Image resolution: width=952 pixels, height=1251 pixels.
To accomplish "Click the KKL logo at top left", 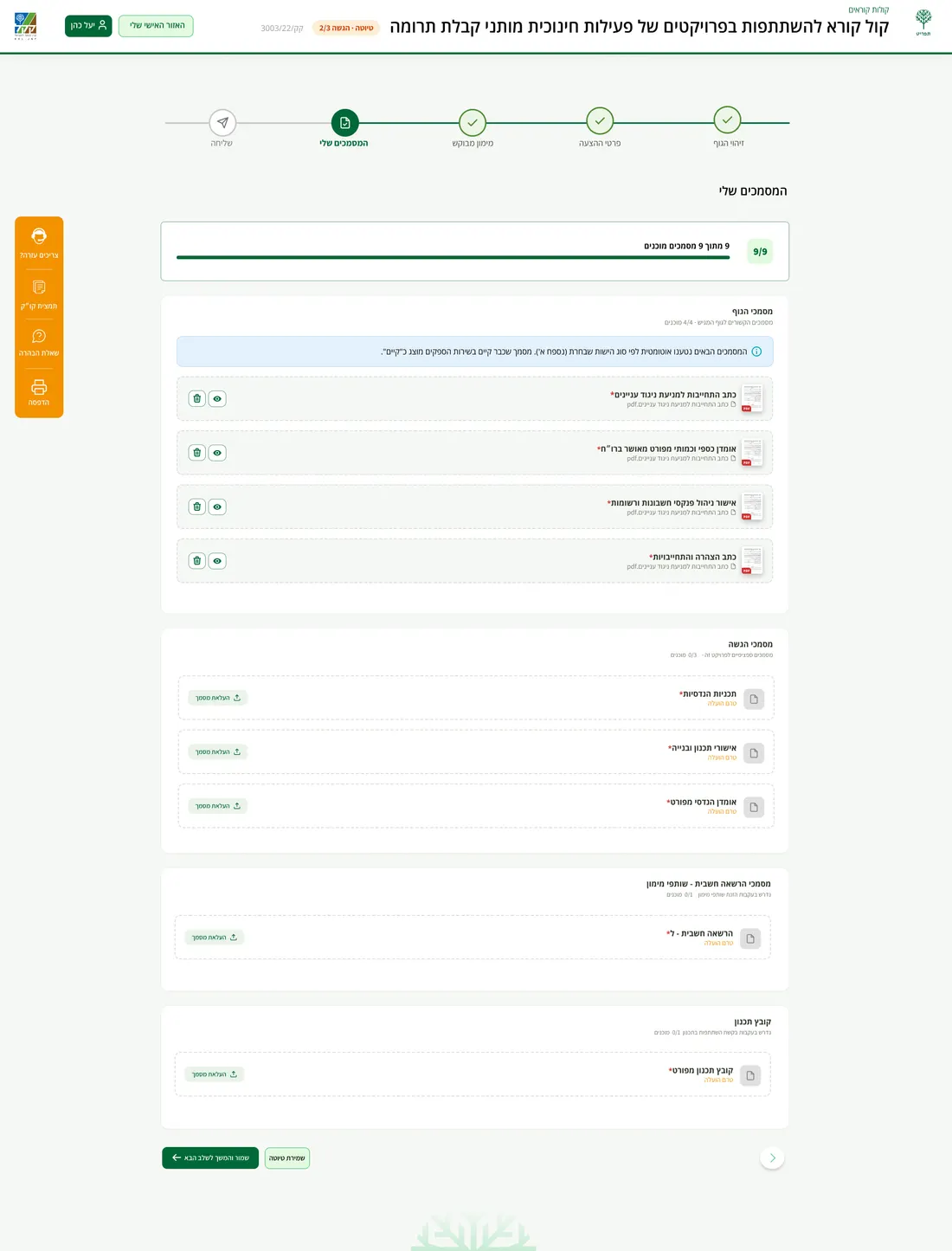I will tap(26, 26).
